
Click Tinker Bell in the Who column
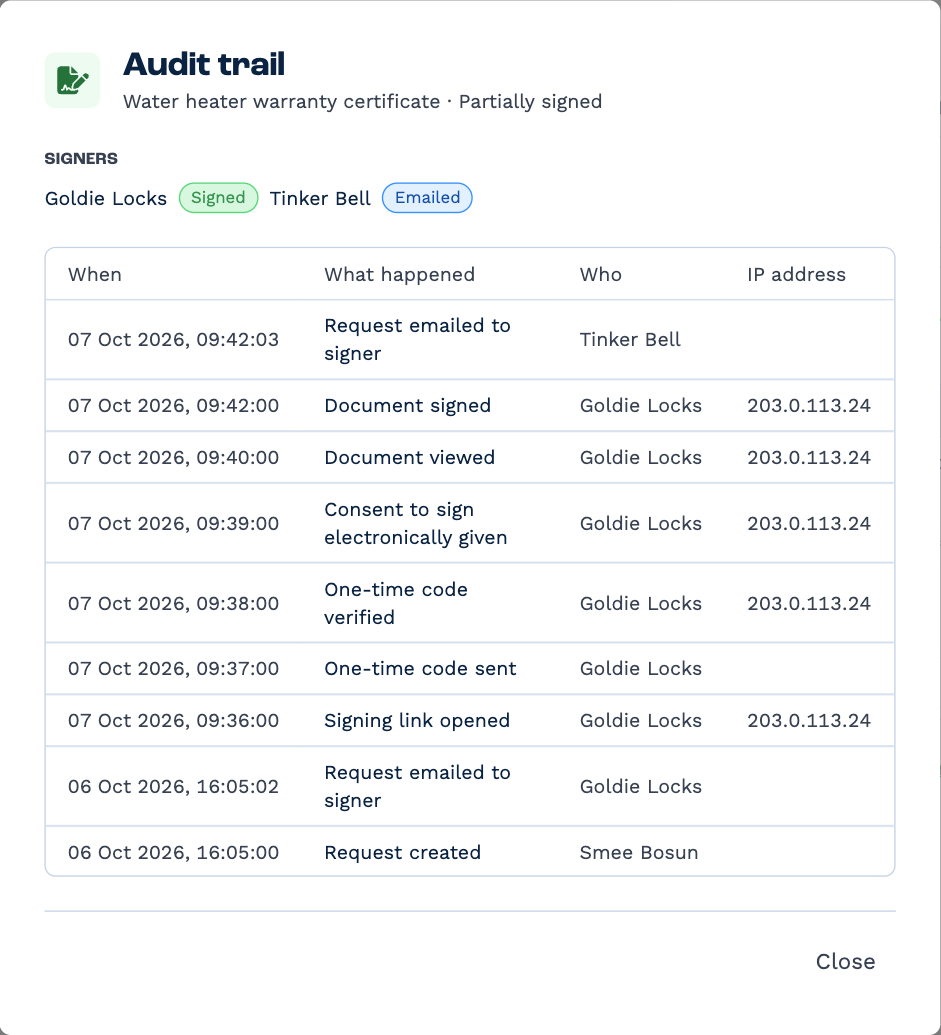tap(630, 339)
